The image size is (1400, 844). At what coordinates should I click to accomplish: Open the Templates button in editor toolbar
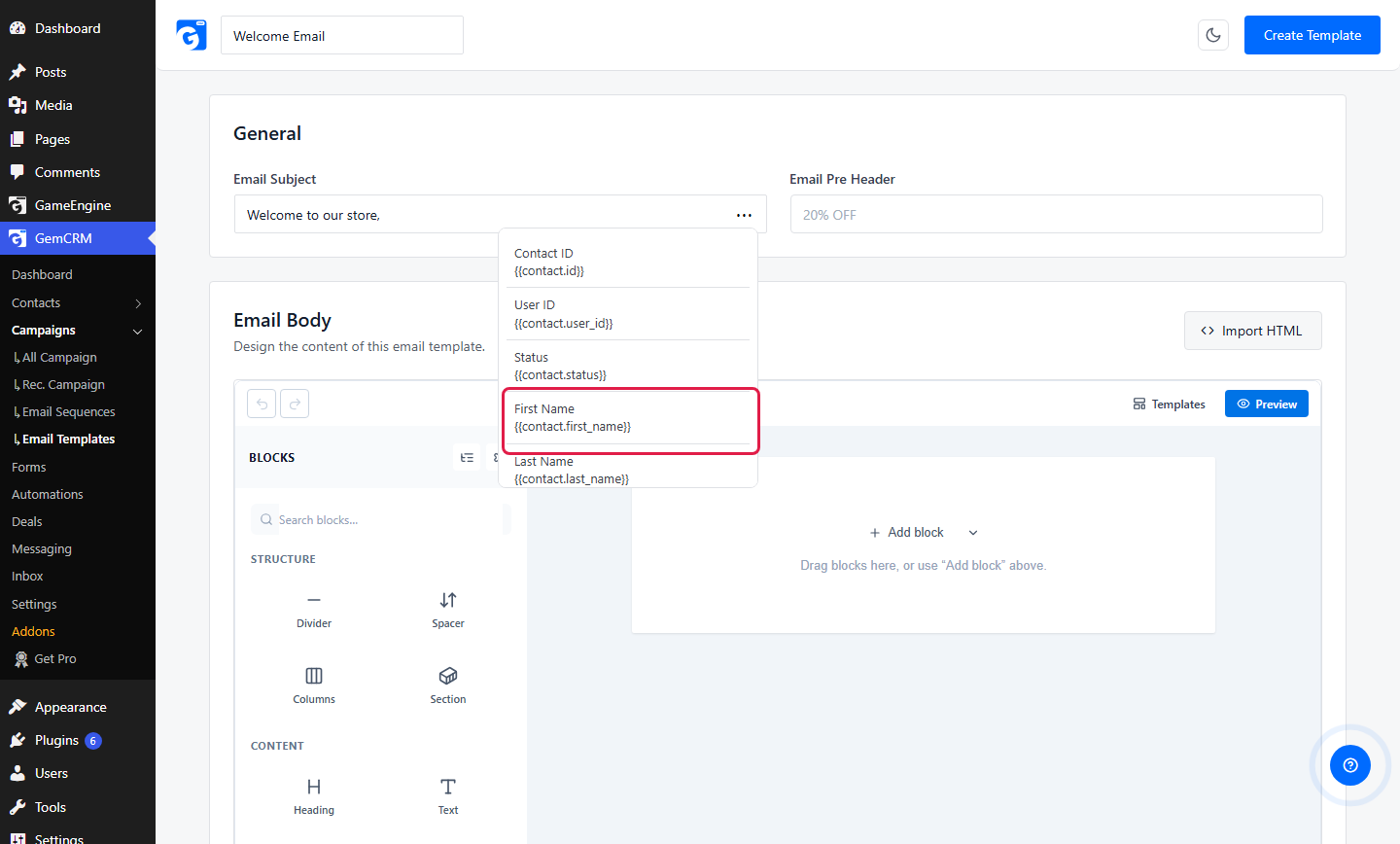(1170, 404)
